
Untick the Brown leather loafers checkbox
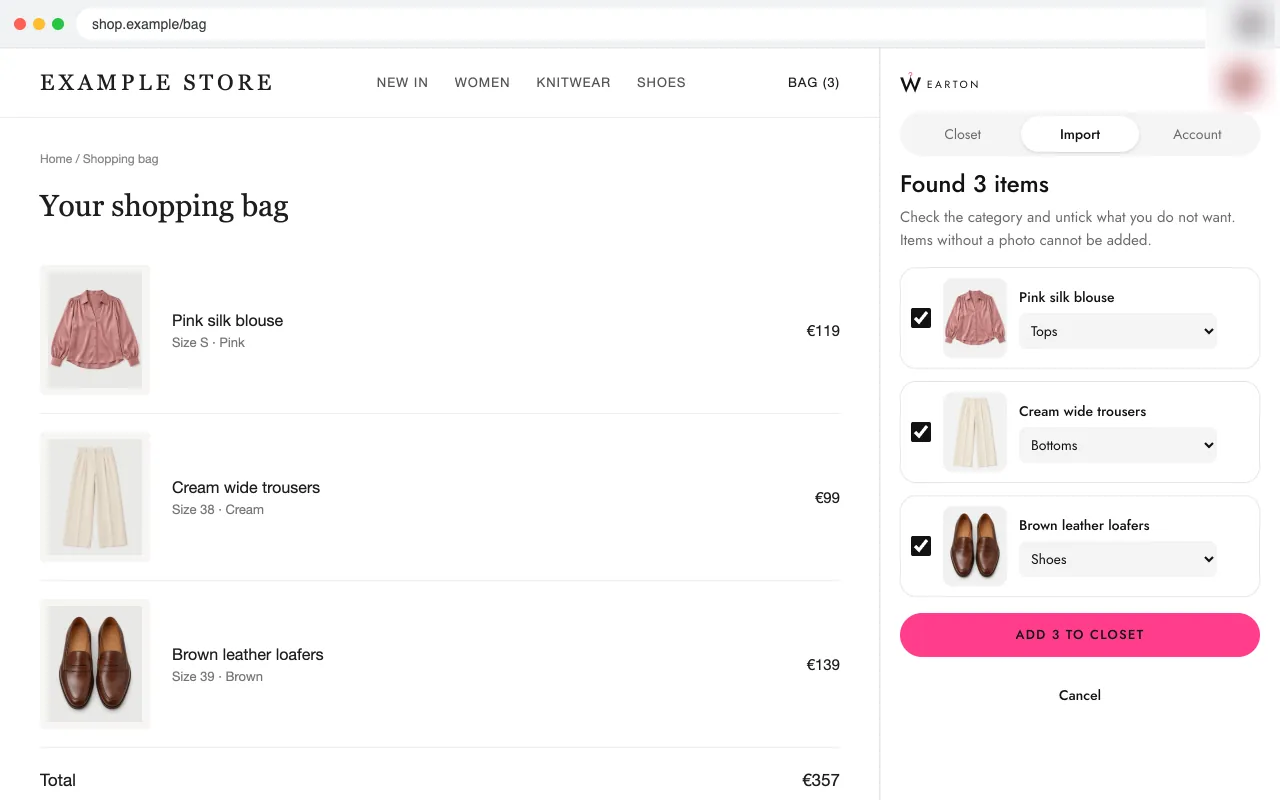pos(921,546)
